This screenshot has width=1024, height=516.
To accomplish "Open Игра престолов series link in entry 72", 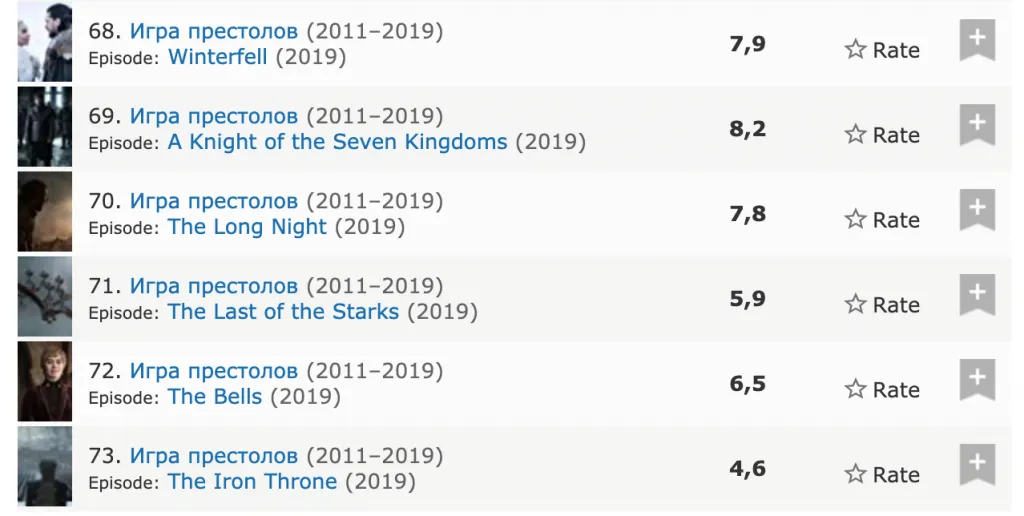I will coord(214,371).
